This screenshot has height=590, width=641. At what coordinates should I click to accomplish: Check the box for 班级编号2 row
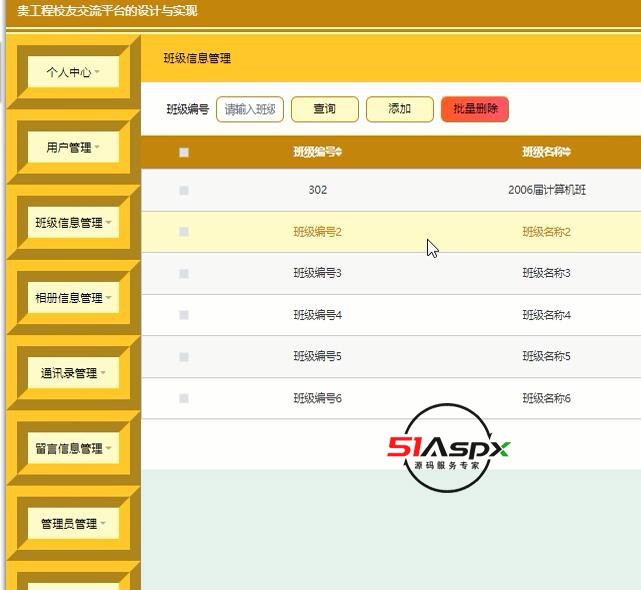[x=184, y=232]
